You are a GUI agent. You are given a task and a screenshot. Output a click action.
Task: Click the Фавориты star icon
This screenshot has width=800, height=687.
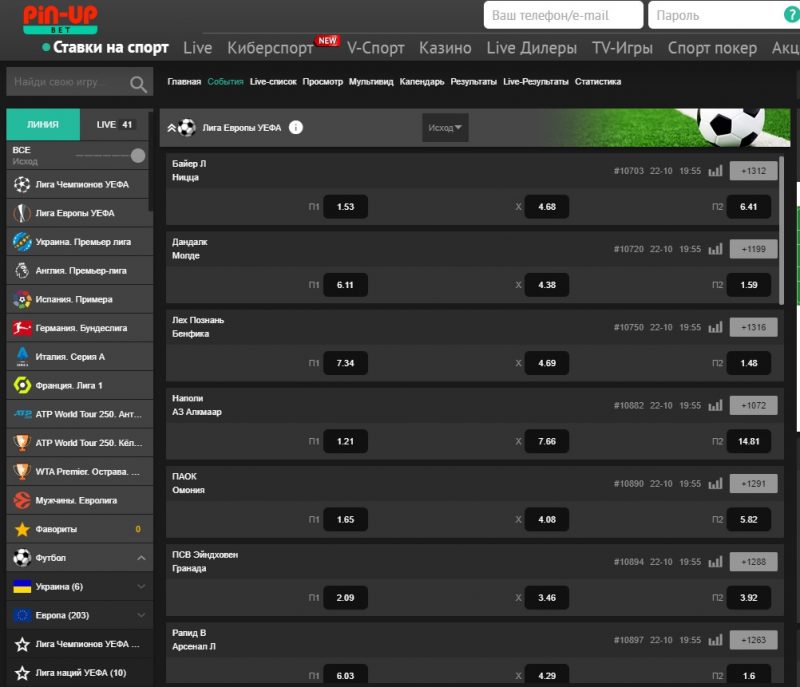click(x=22, y=529)
